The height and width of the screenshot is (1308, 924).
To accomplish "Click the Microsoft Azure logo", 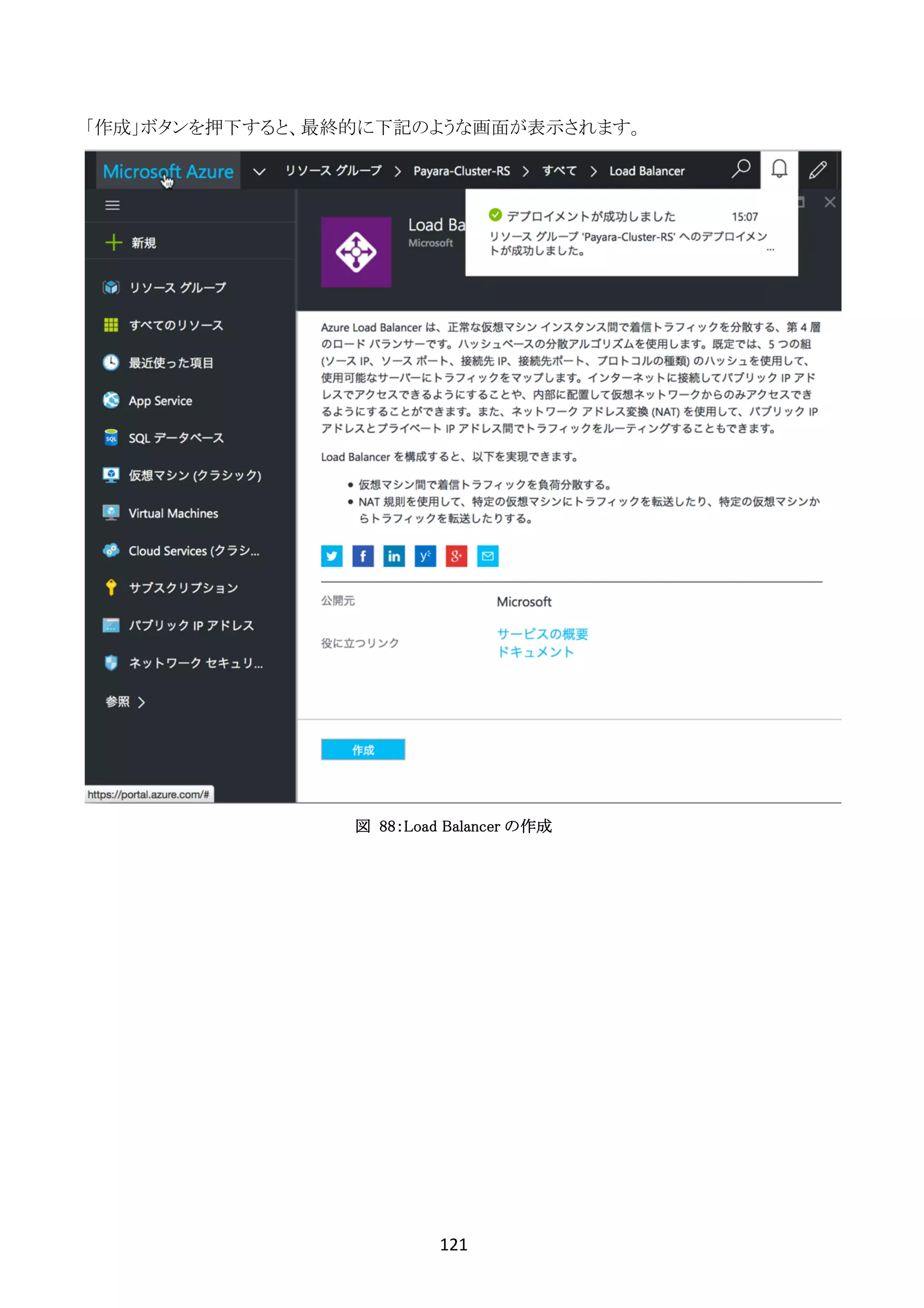I will click(x=168, y=171).
